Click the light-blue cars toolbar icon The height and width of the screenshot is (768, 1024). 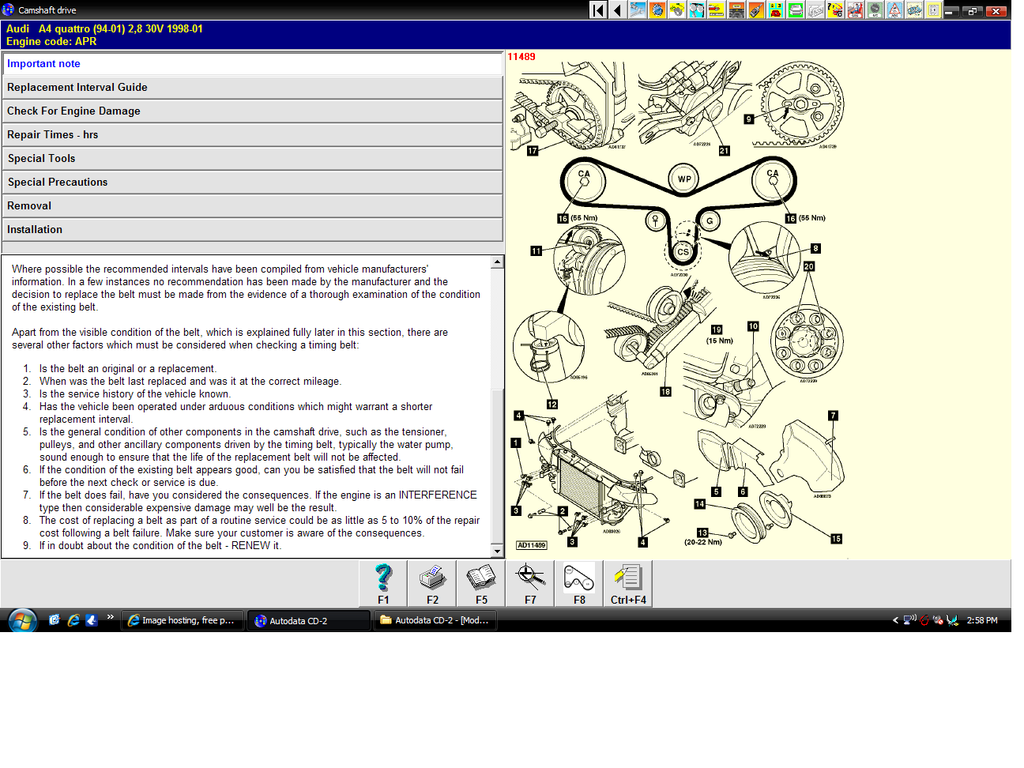click(914, 10)
